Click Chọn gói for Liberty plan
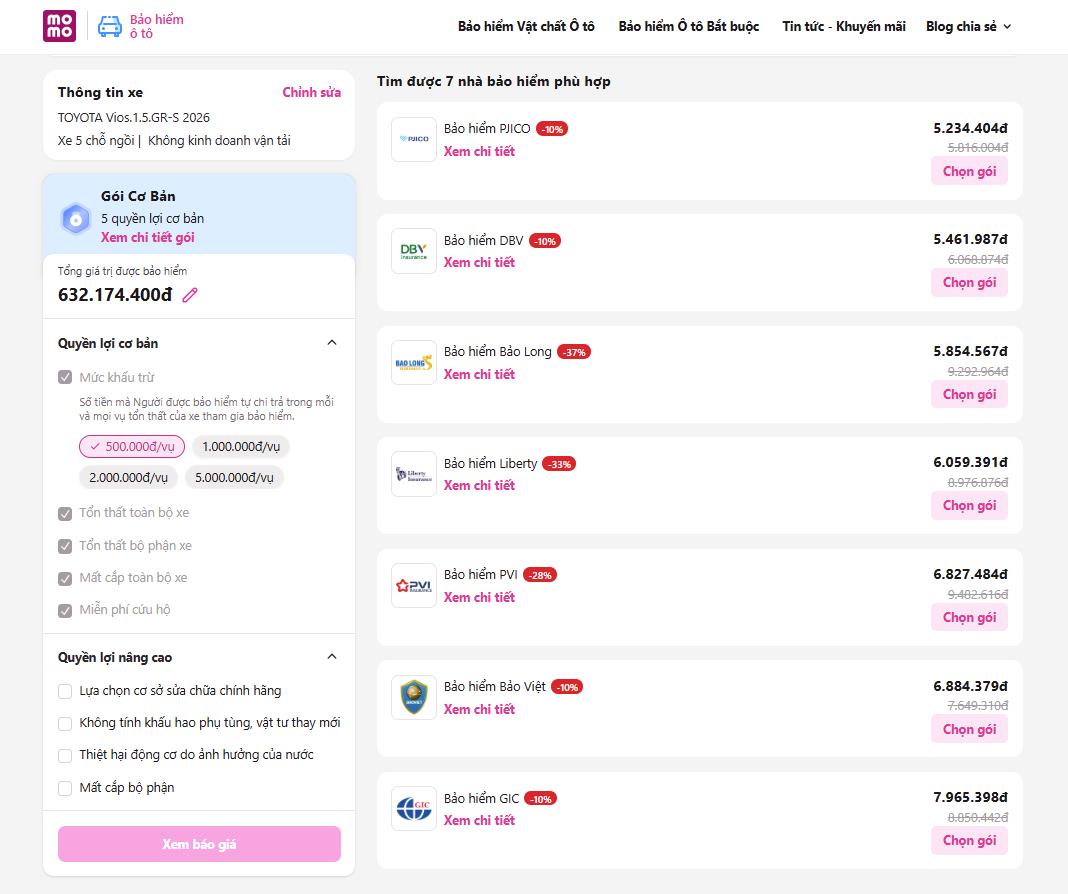The height and width of the screenshot is (894, 1068). tap(969, 505)
